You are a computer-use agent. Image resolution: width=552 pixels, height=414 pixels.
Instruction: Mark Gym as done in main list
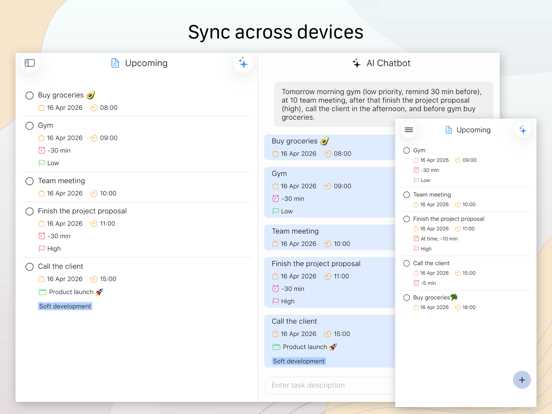(30, 126)
